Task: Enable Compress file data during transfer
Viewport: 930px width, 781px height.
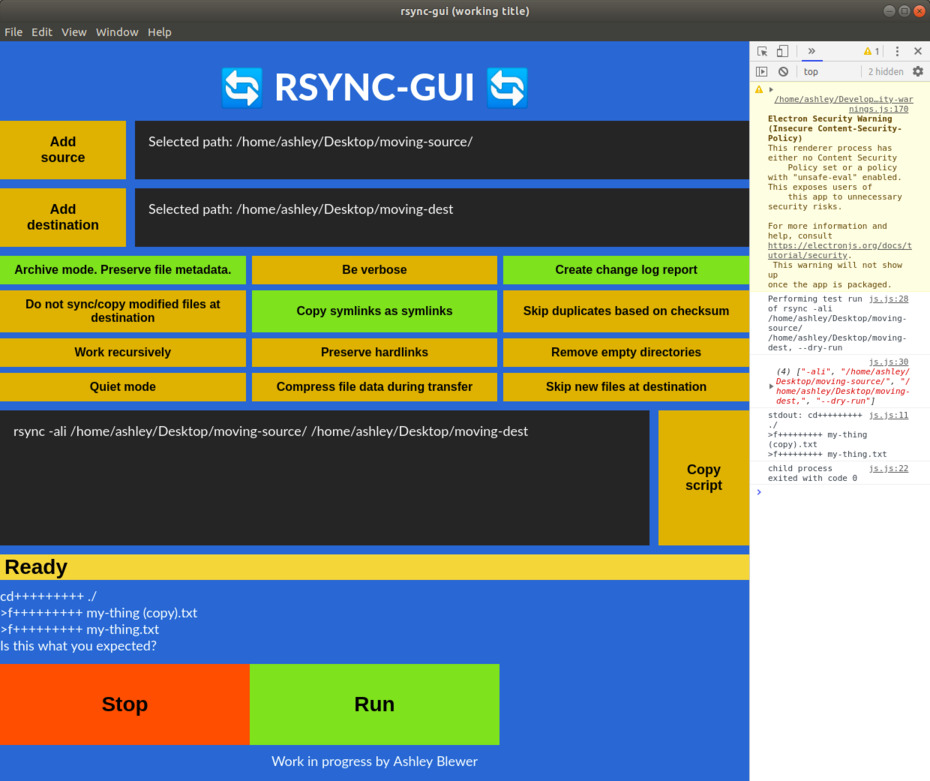Action: click(374, 387)
